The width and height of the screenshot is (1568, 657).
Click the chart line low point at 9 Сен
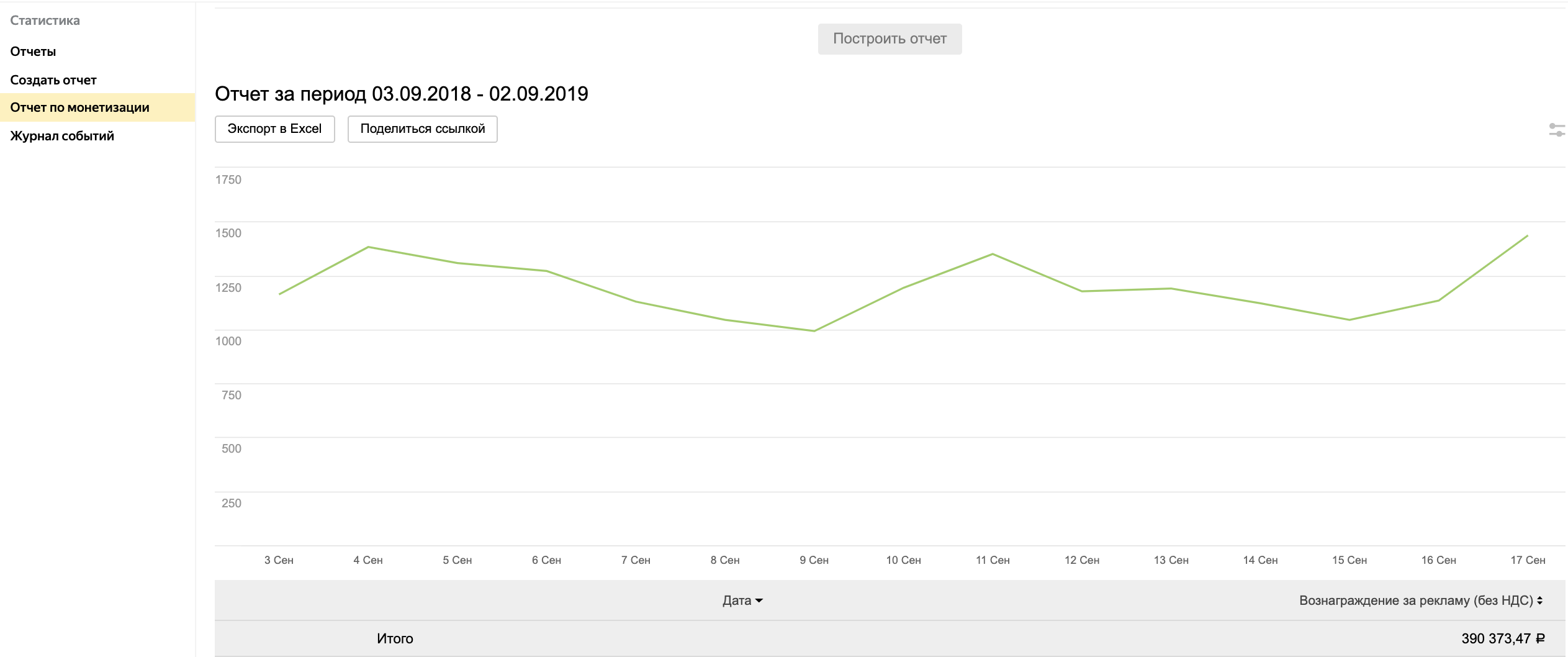tap(814, 331)
